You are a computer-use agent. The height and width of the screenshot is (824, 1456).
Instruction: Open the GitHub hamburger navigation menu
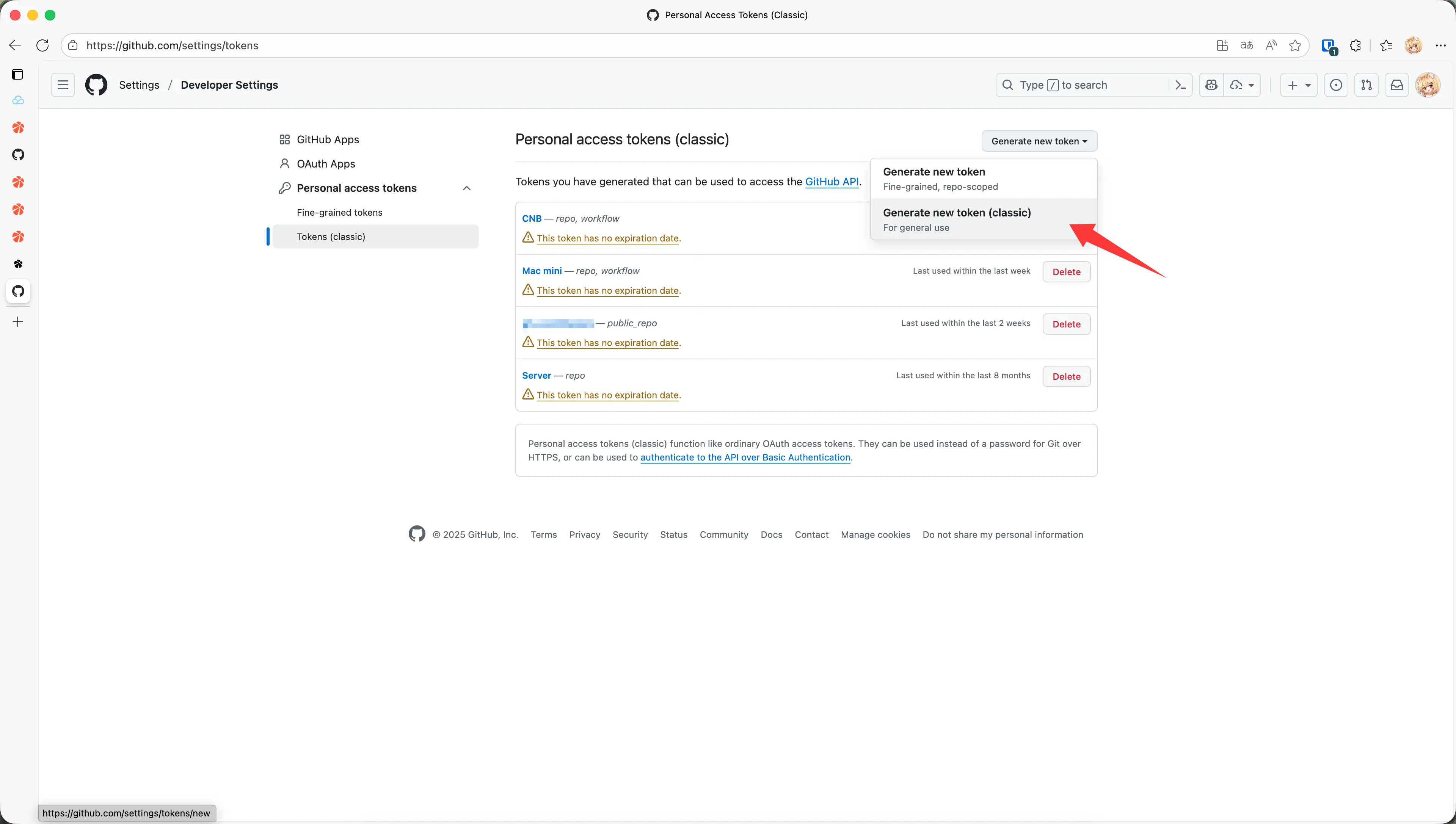point(63,85)
